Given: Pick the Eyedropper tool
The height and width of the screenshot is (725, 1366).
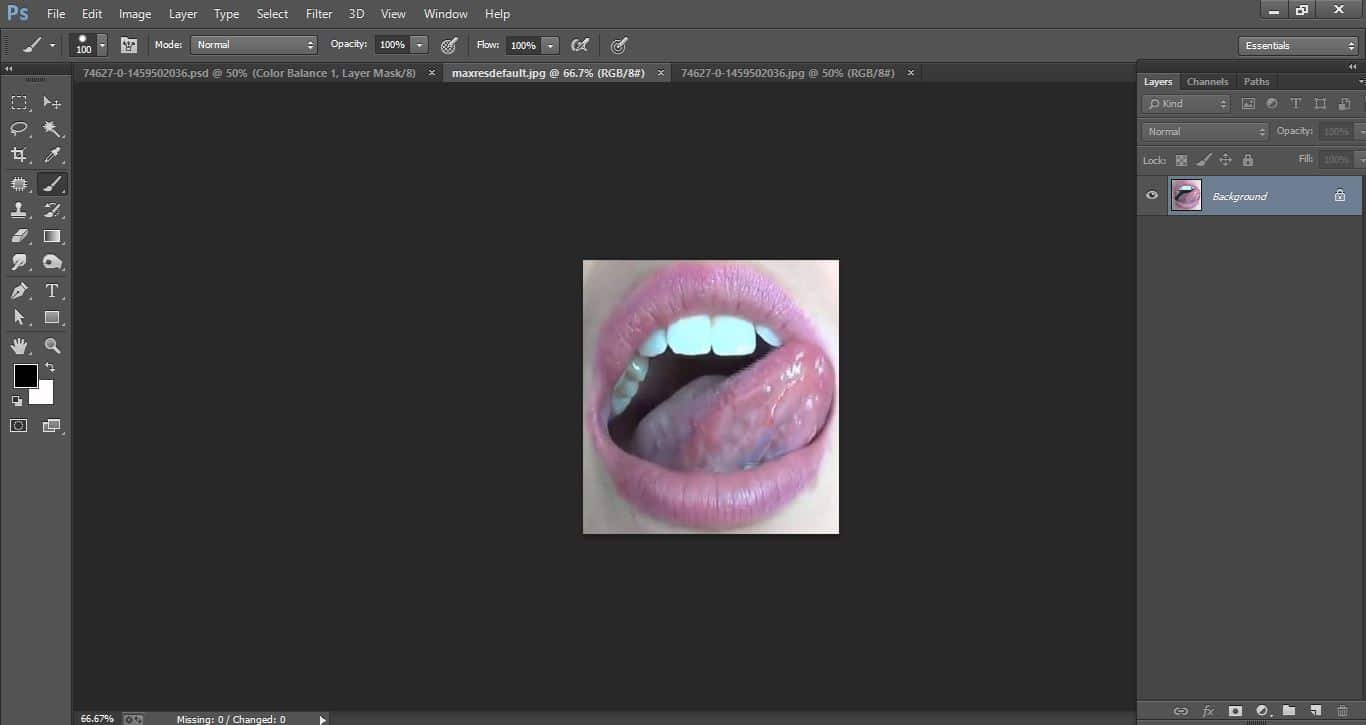Looking at the screenshot, I should coord(53,155).
